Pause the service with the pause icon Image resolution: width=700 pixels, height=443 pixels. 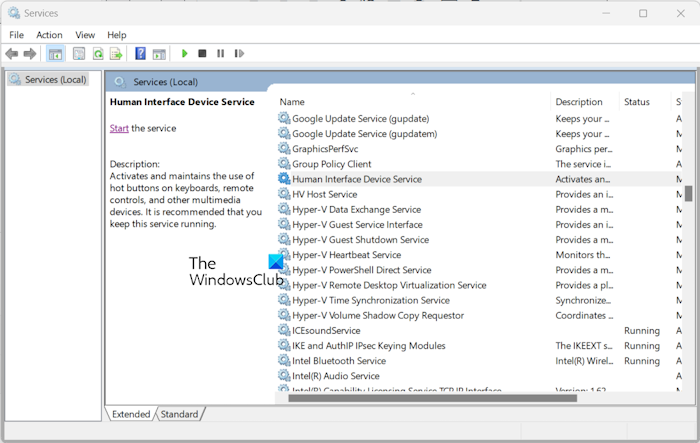(x=221, y=54)
